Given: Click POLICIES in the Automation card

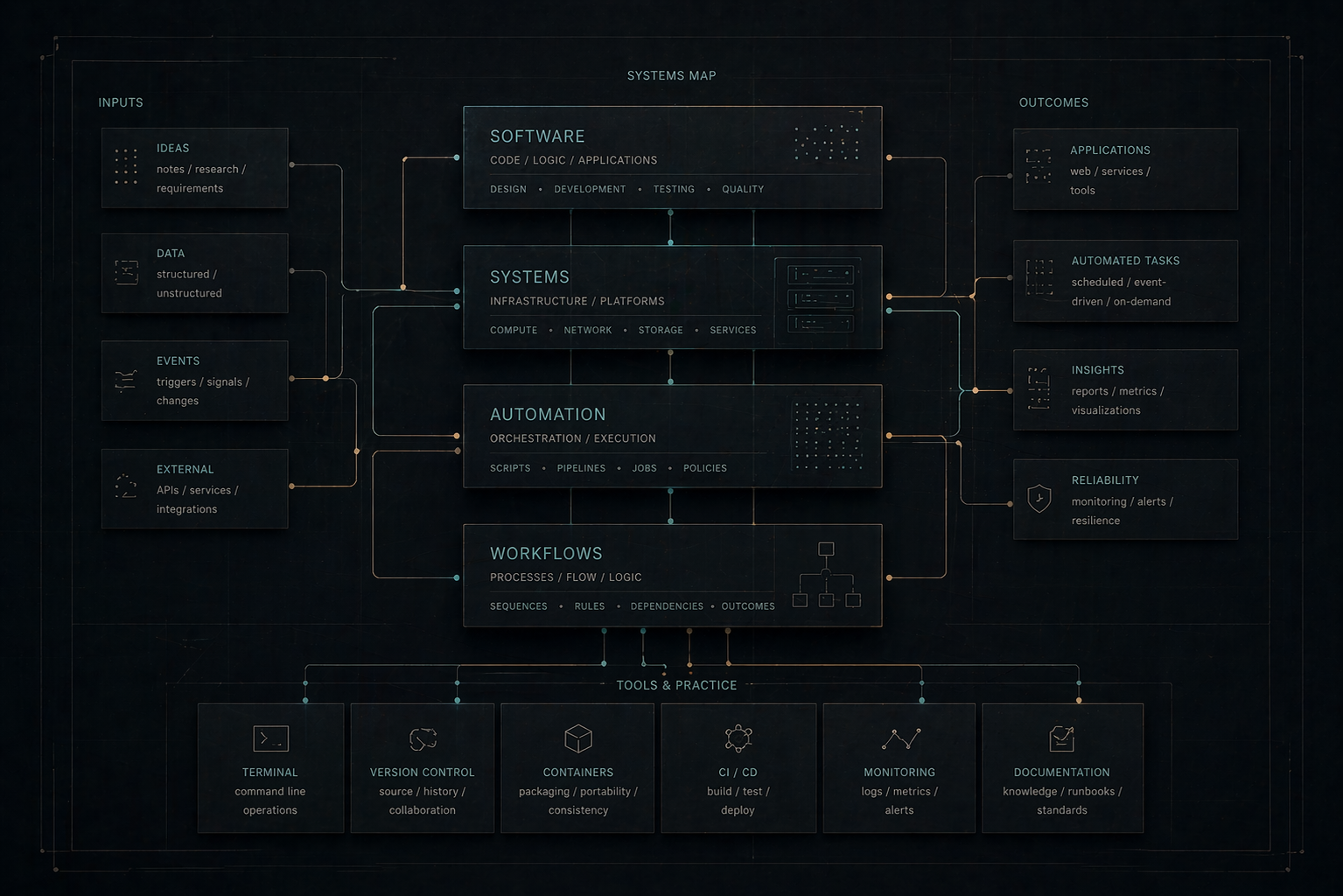Looking at the screenshot, I should coord(705,468).
